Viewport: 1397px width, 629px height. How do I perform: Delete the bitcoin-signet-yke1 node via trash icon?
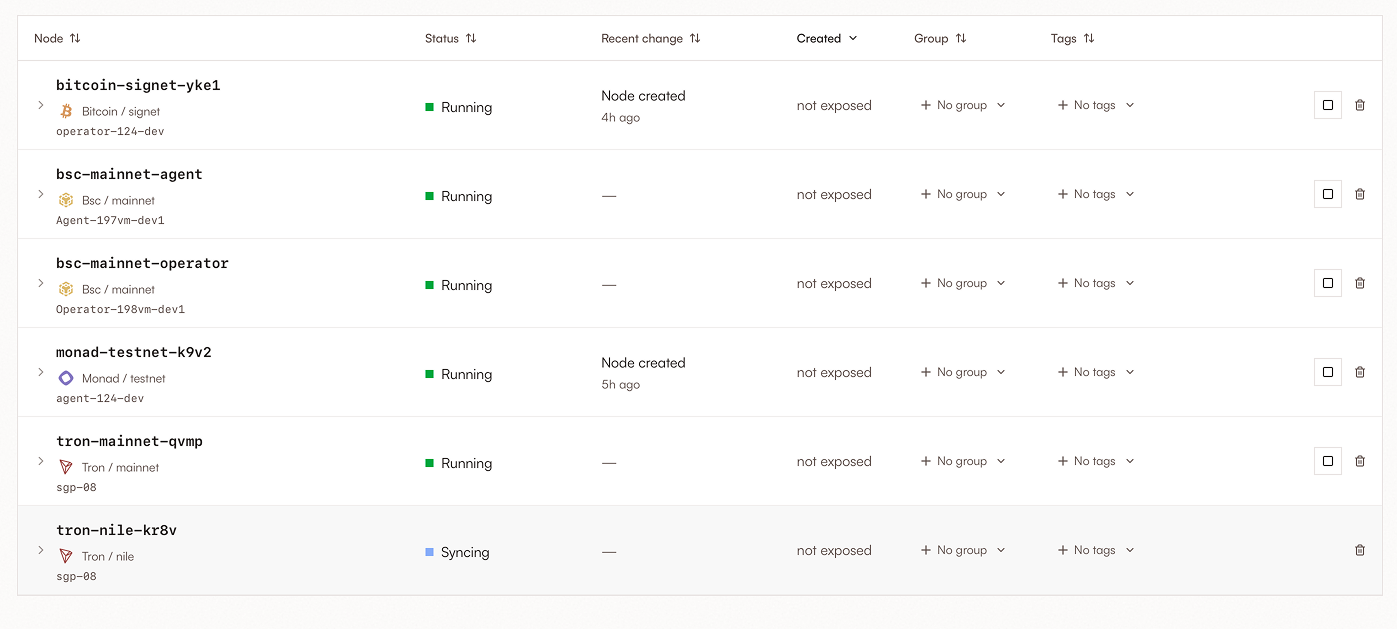click(1360, 105)
